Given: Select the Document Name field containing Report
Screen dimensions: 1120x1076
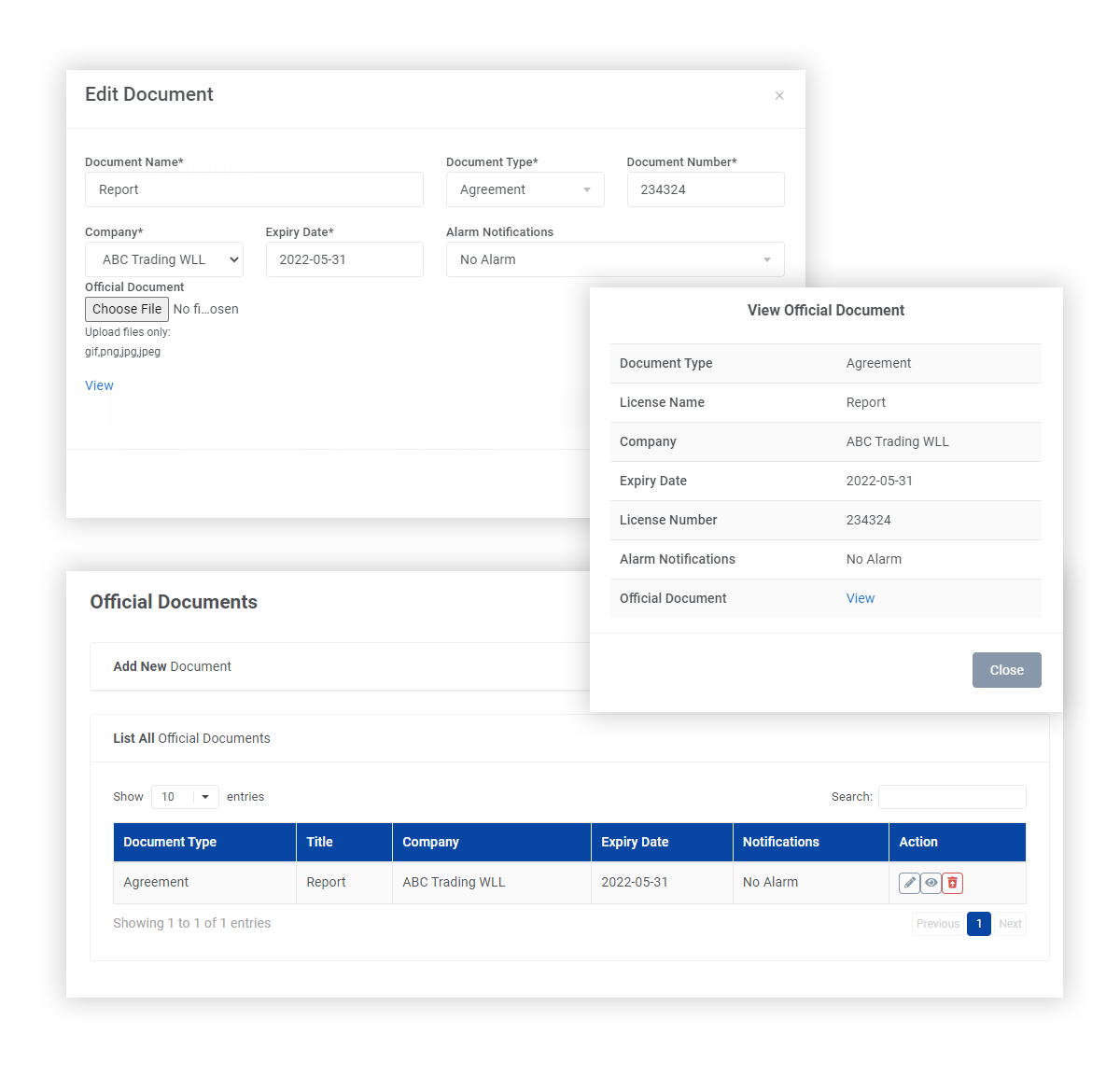Looking at the screenshot, I should click(x=253, y=189).
